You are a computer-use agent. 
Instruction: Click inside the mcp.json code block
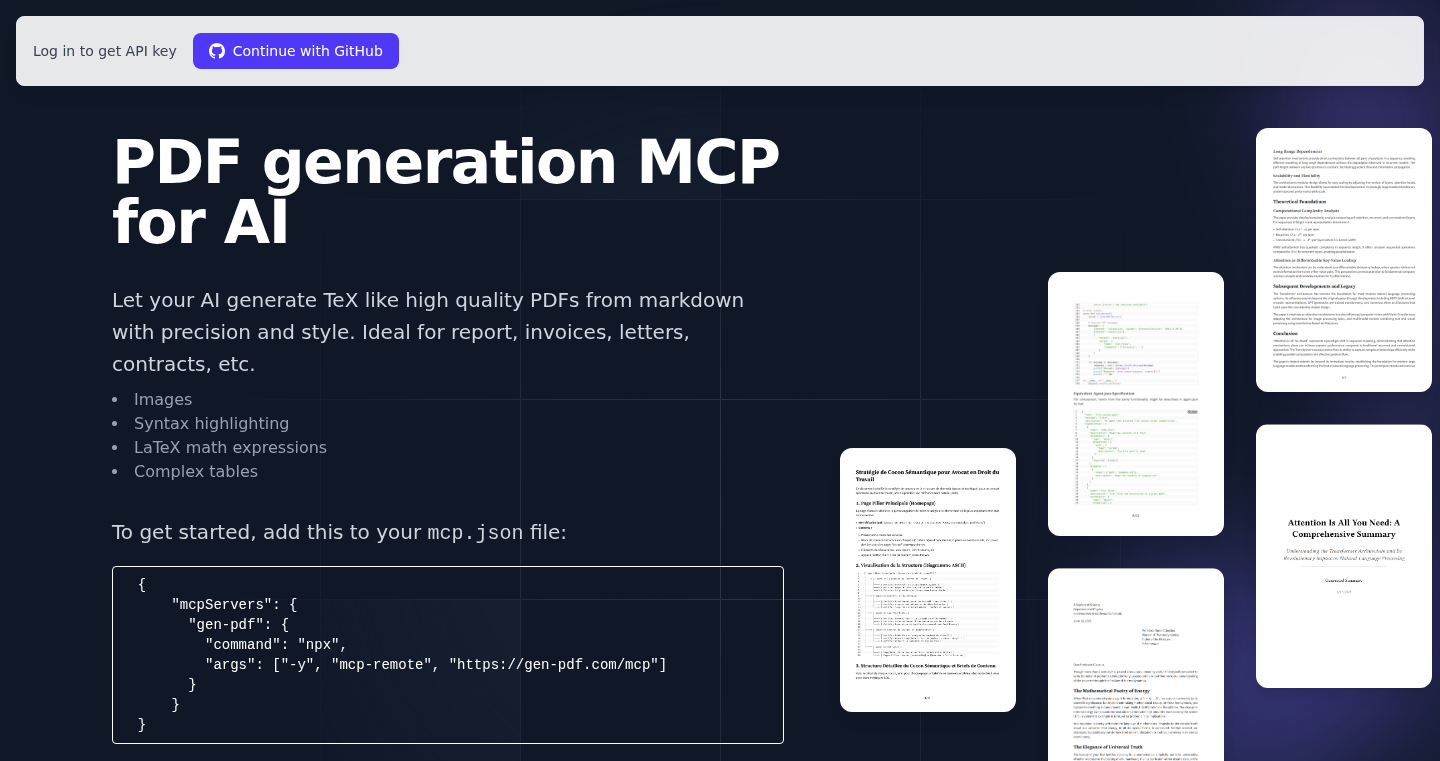pyautogui.click(x=448, y=655)
